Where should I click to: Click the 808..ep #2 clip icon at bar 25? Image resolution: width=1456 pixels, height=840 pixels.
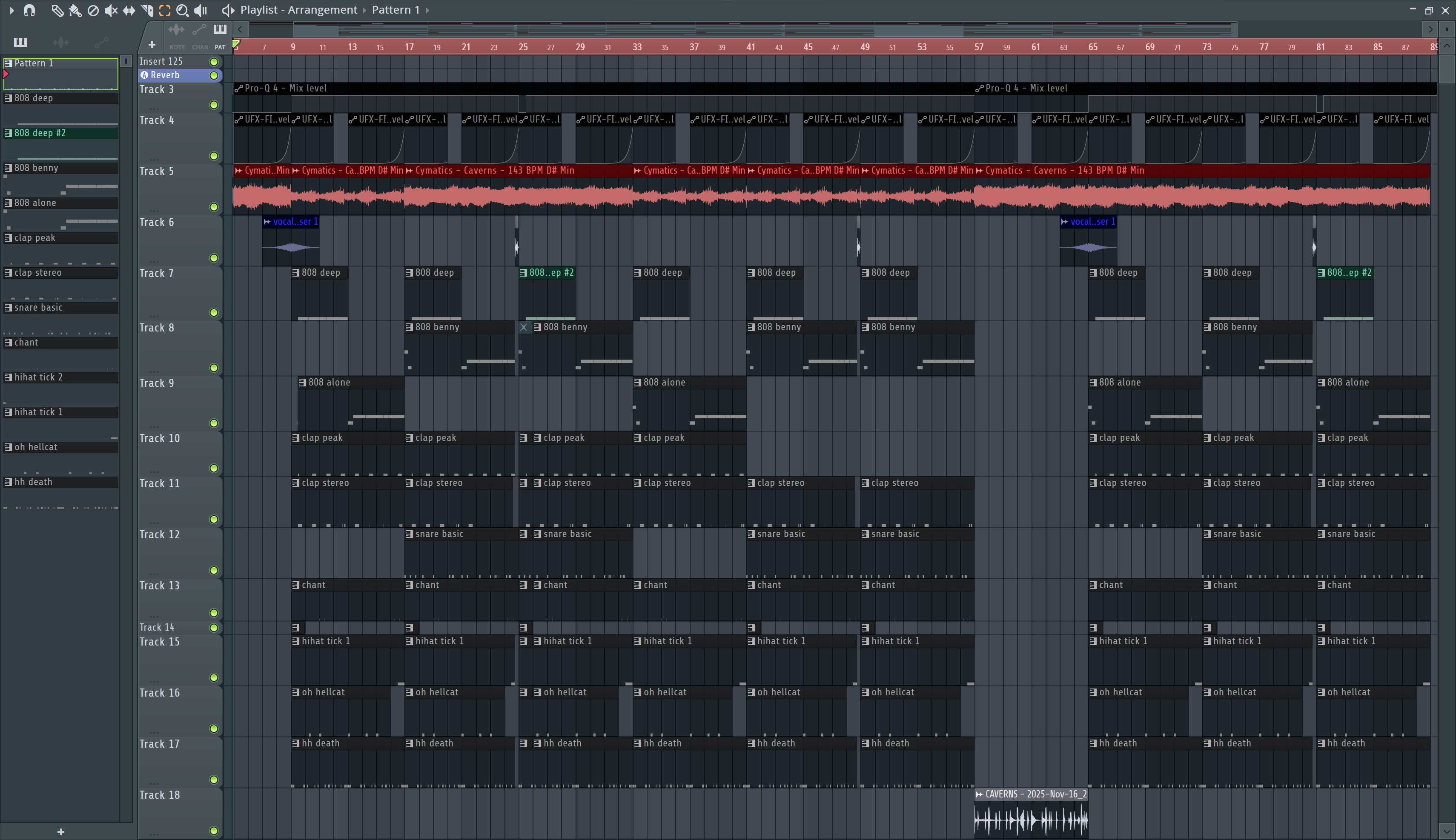tap(523, 272)
